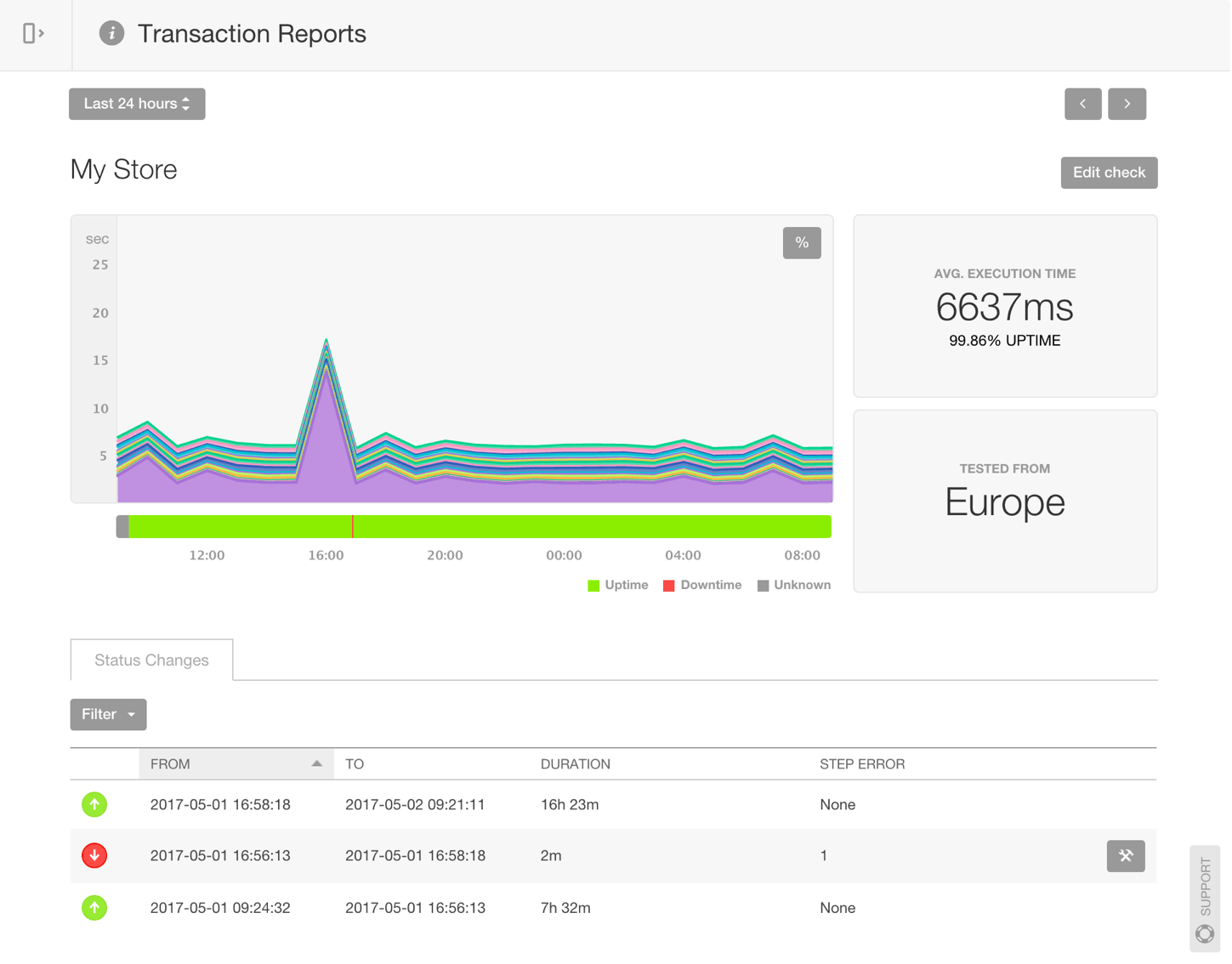Click the info icon beside Transaction Reports
Screen dimensions: 1232x964
[x=111, y=33]
